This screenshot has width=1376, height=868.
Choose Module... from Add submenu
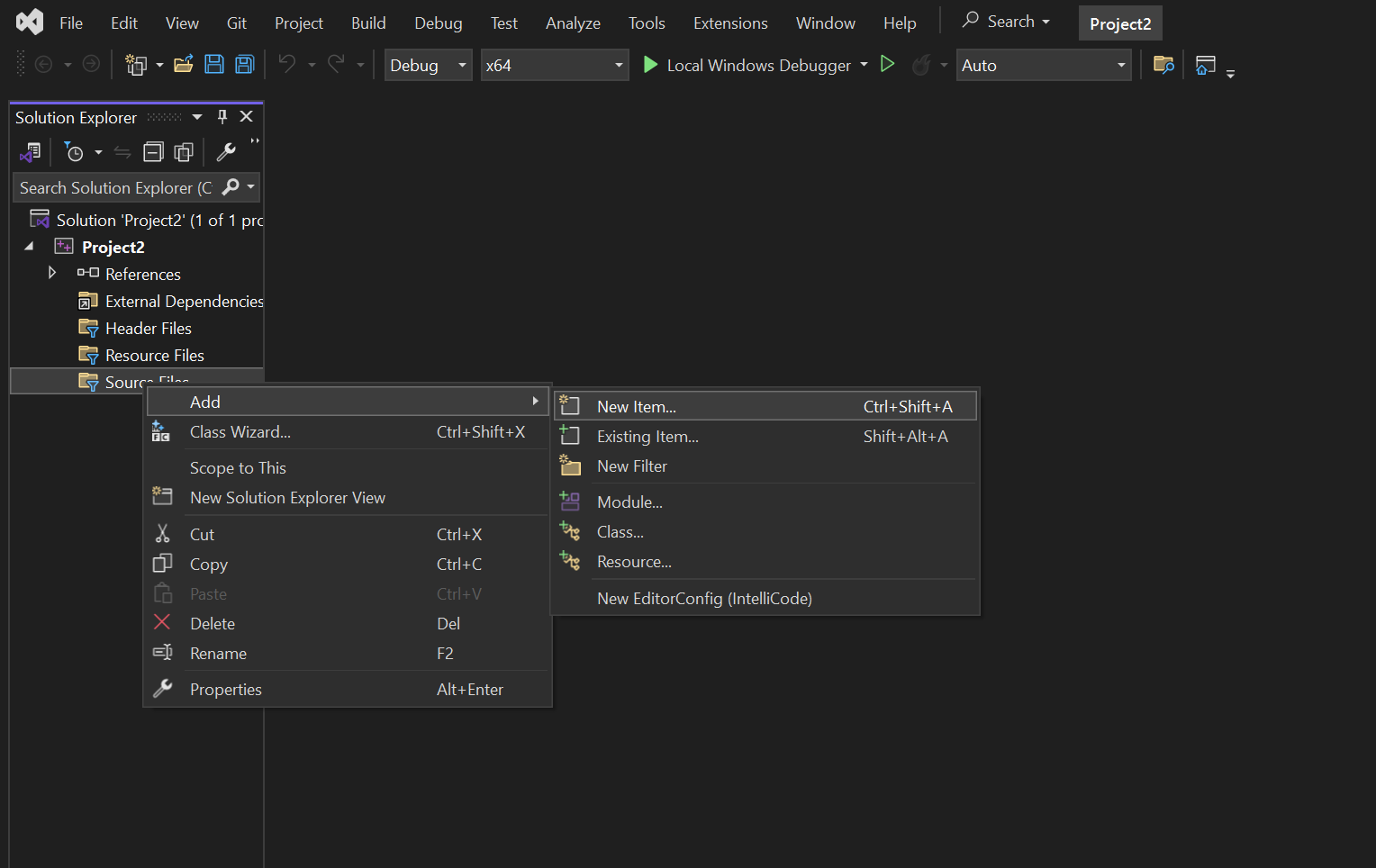click(765, 502)
